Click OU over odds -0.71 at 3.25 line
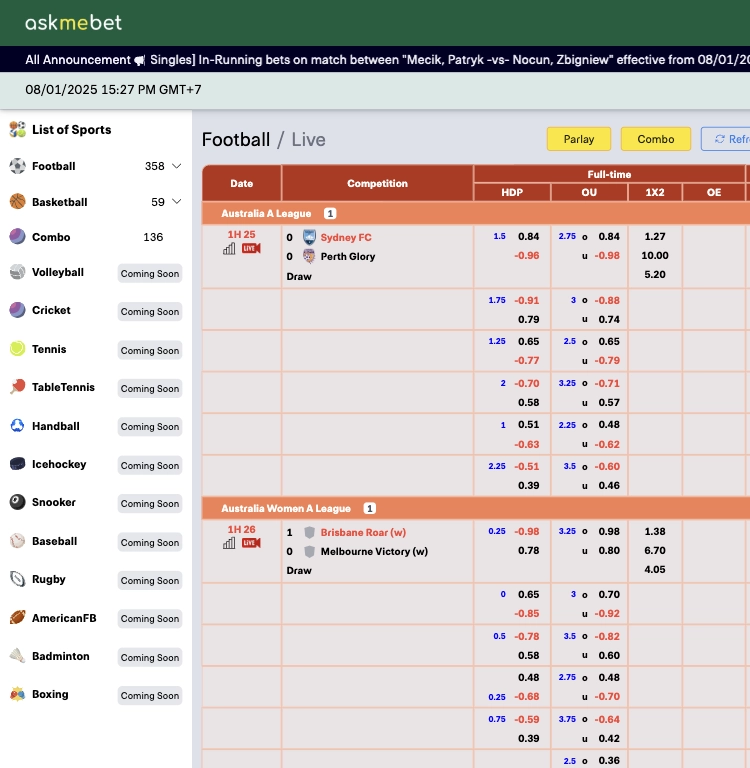The image size is (750, 768). coord(607,384)
